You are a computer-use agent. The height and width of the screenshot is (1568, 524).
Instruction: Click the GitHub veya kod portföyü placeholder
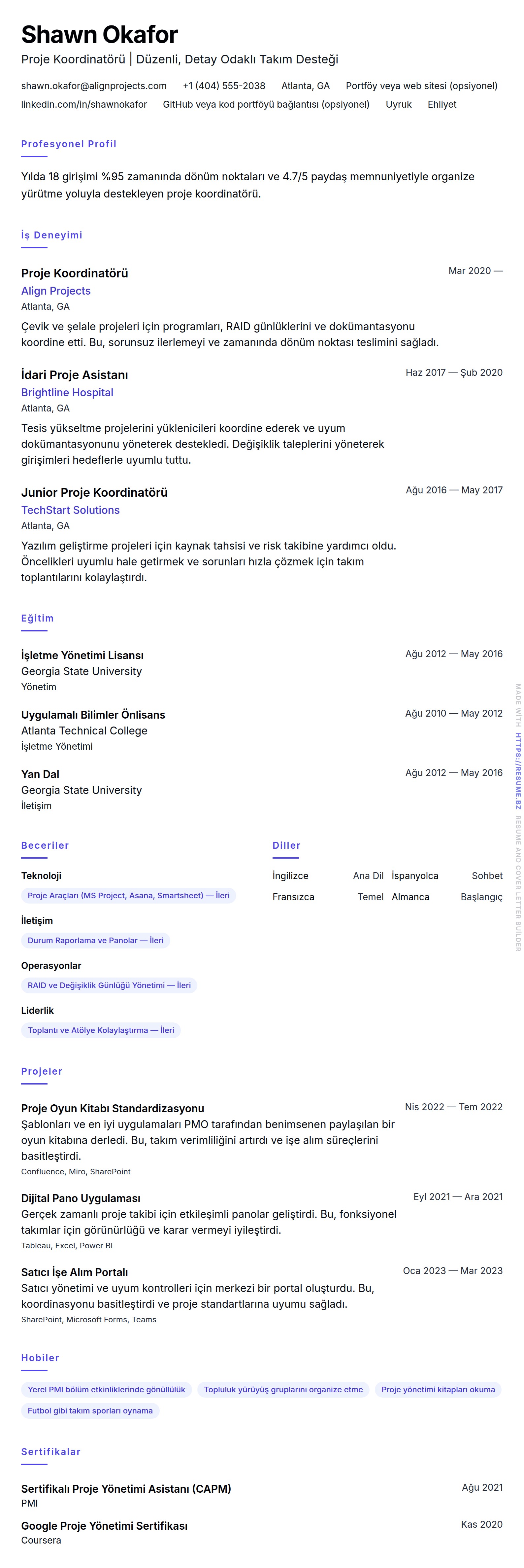pyautogui.click(x=266, y=104)
